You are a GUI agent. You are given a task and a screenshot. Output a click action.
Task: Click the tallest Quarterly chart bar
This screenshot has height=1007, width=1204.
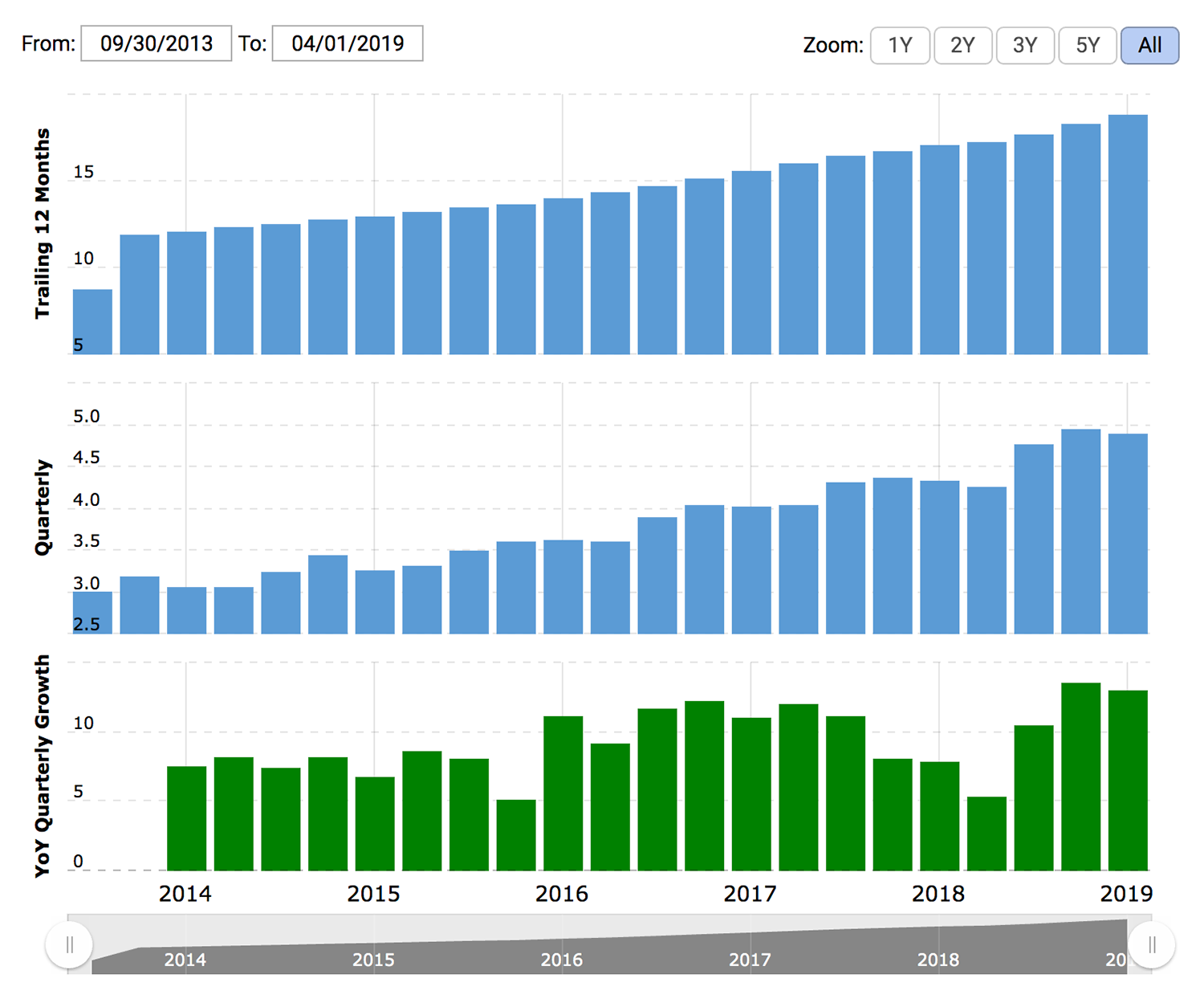coord(1080,532)
